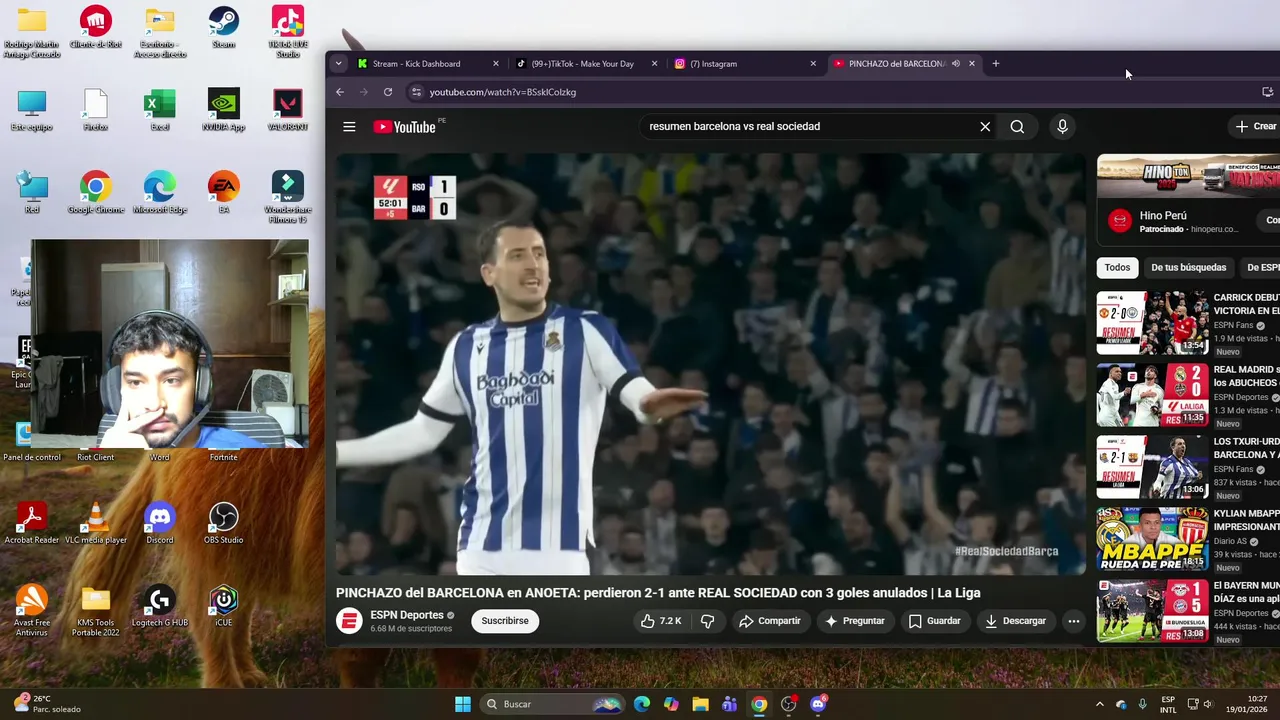Open more actions three-dot menu under video
This screenshot has width=1280, height=720.
(x=1073, y=621)
